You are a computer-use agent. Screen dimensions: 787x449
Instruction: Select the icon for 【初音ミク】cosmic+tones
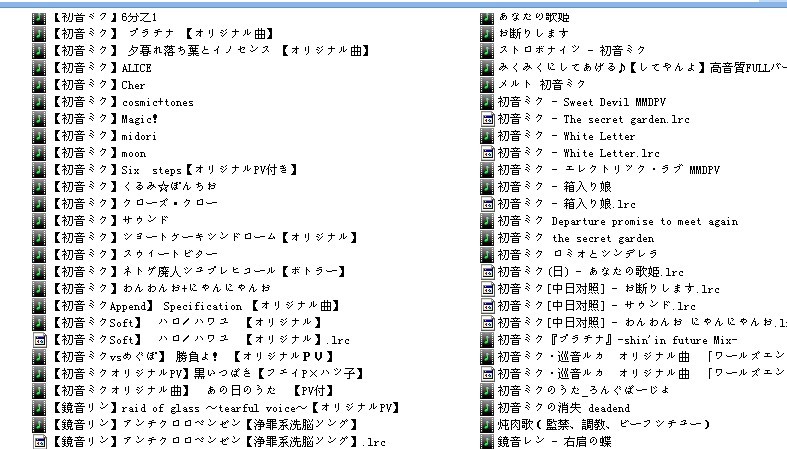(39, 102)
